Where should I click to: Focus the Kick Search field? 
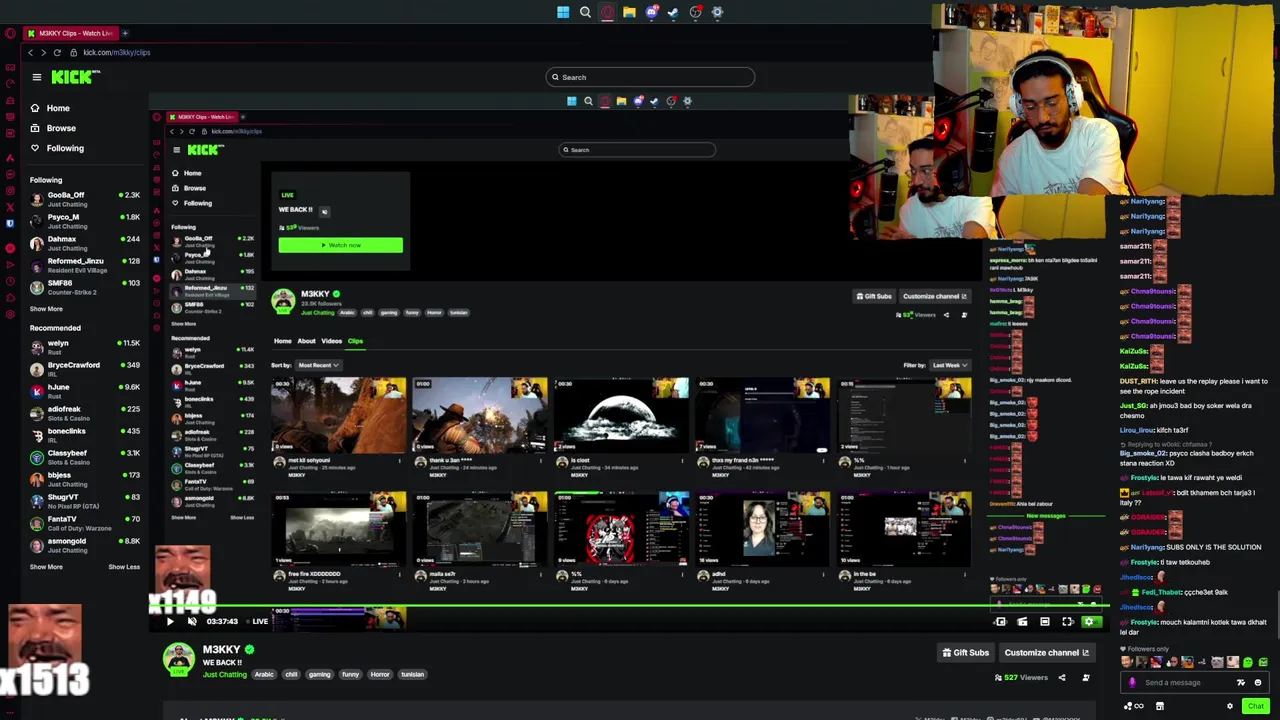coord(650,77)
